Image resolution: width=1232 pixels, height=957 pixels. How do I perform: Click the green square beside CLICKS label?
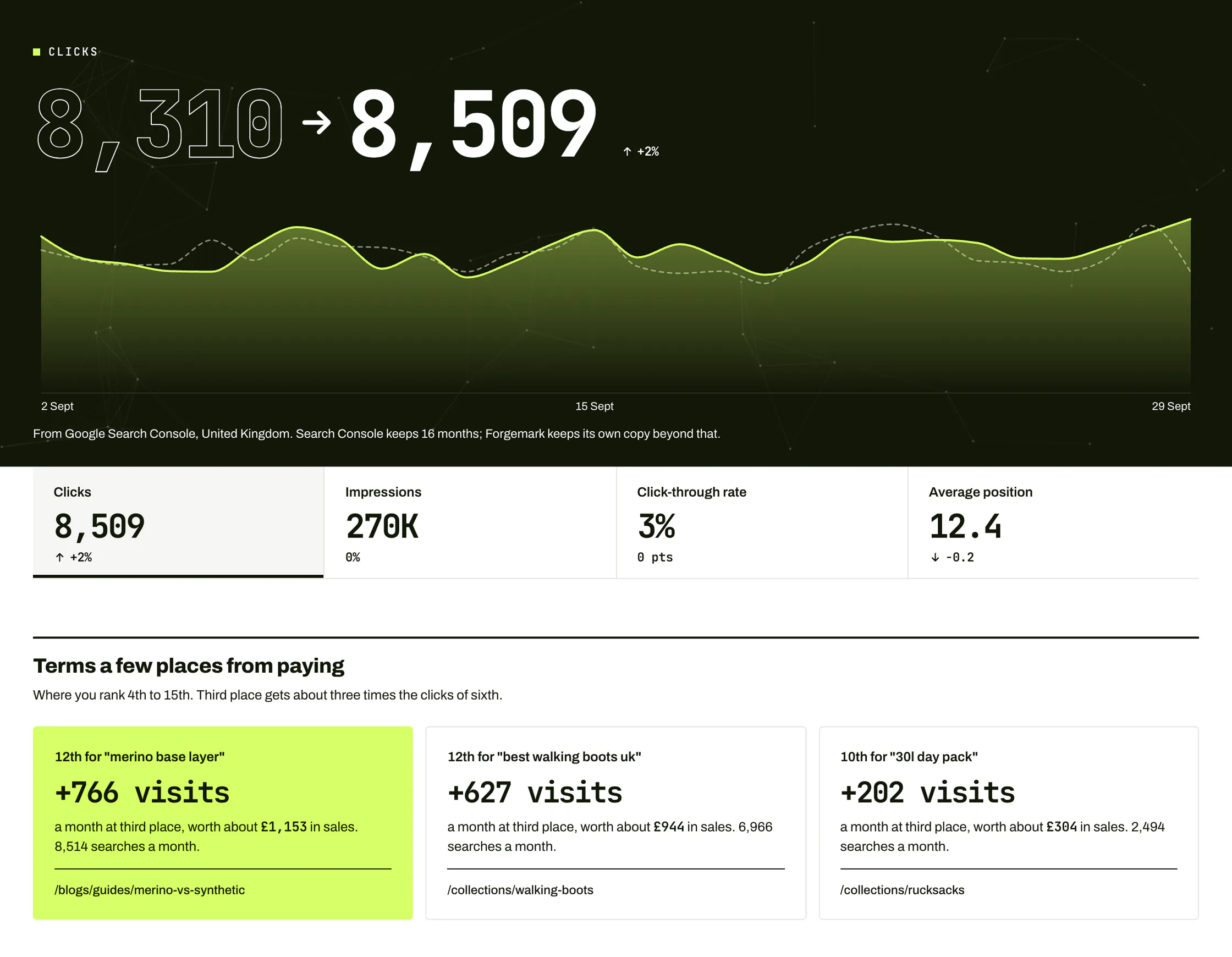click(x=37, y=52)
